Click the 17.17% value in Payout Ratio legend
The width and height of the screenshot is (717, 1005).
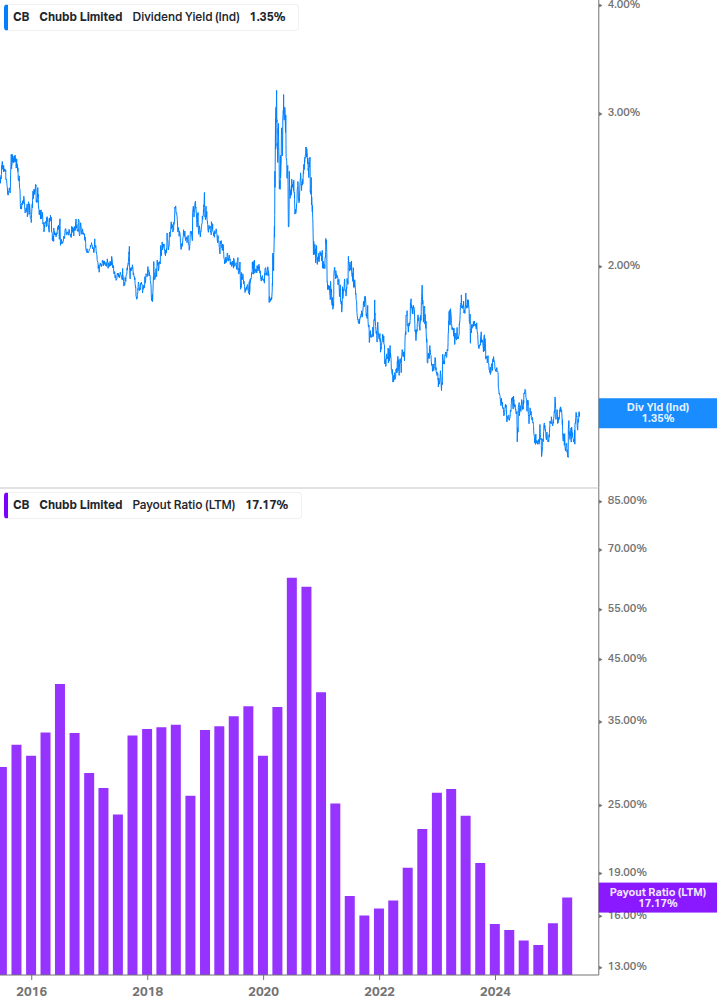tap(267, 505)
